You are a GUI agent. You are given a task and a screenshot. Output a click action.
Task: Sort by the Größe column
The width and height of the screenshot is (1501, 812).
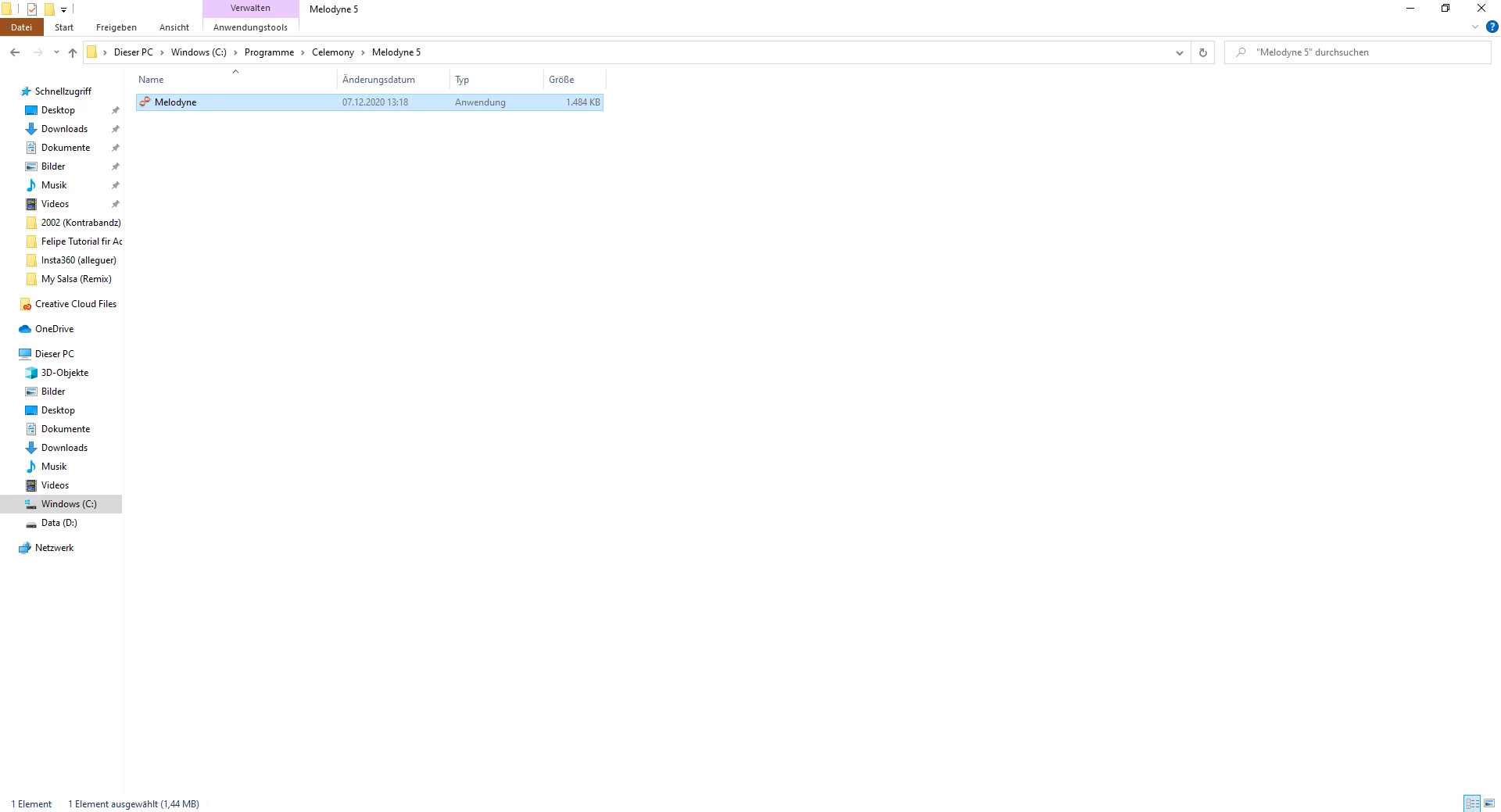tap(575, 80)
